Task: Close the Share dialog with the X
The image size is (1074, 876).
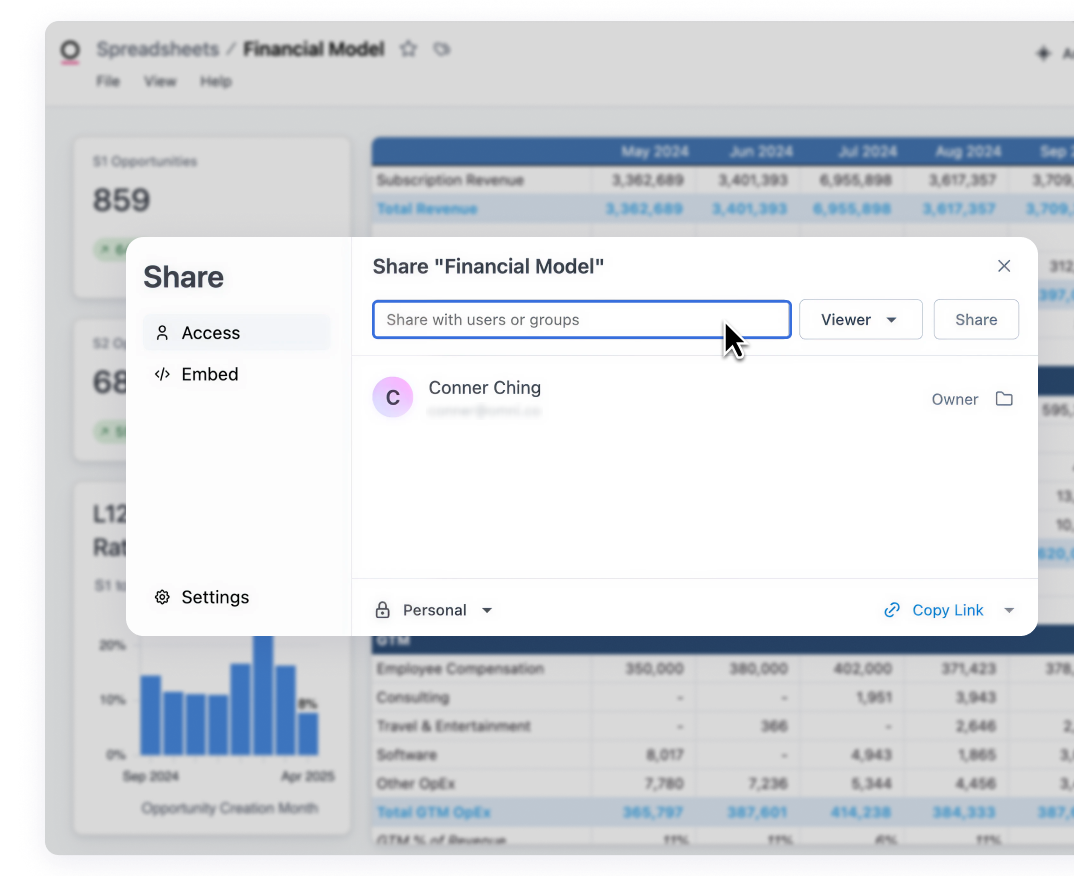Action: 1004,266
